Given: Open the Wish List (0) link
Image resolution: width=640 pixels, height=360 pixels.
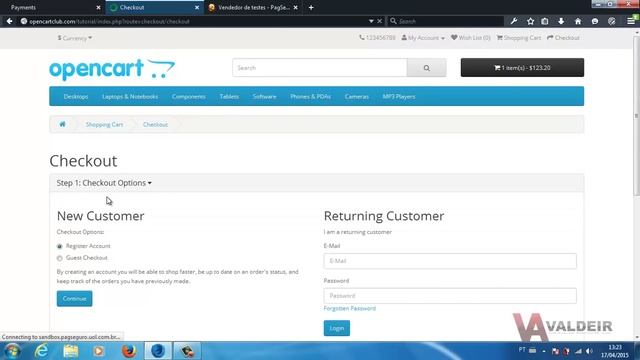Looking at the screenshot, I should click(x=470, y=38).
